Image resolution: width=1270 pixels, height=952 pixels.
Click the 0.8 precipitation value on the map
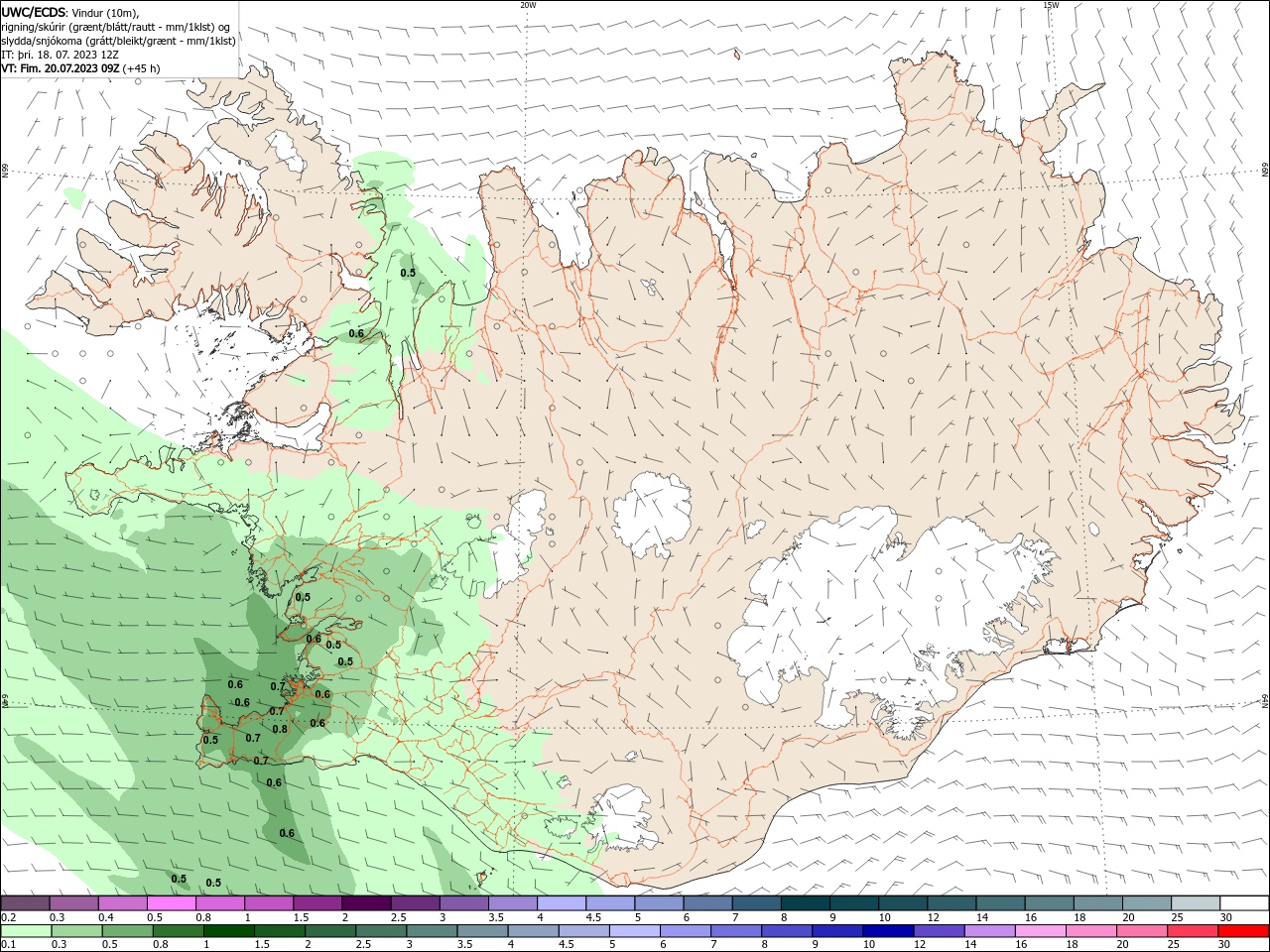pyautogui.click(x=280, y=729)
